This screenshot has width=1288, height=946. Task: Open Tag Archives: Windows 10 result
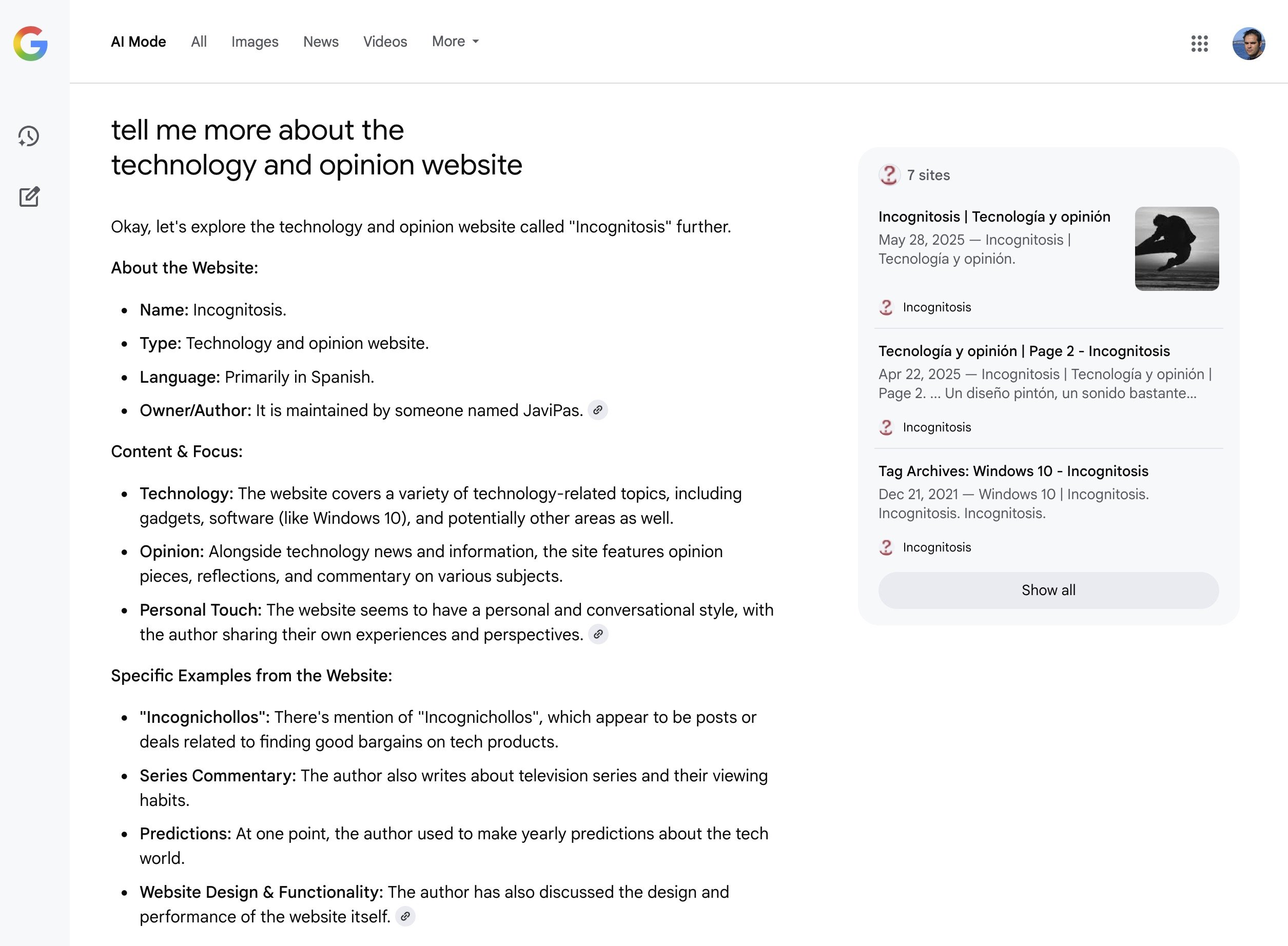1012,471
